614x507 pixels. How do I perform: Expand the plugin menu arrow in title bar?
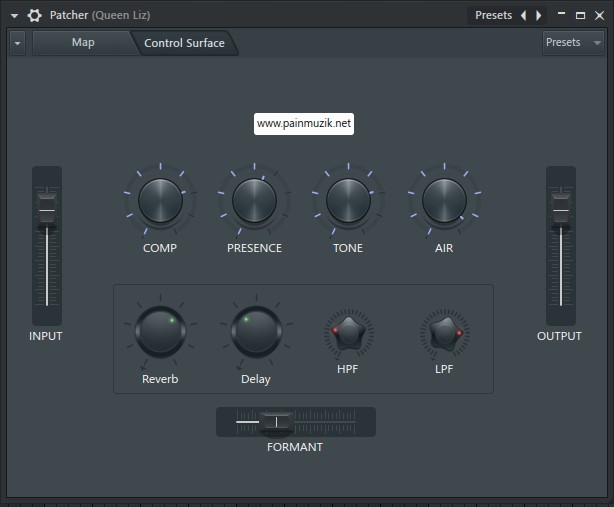point(14,15)
